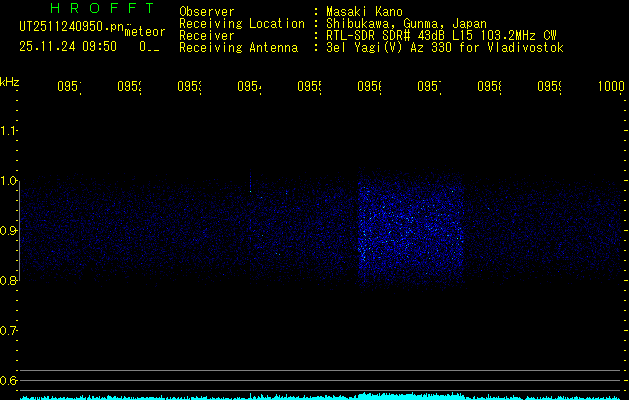629x400 pixels.
Task: Click the kHz axis unit label
Action: click(10, 82)
